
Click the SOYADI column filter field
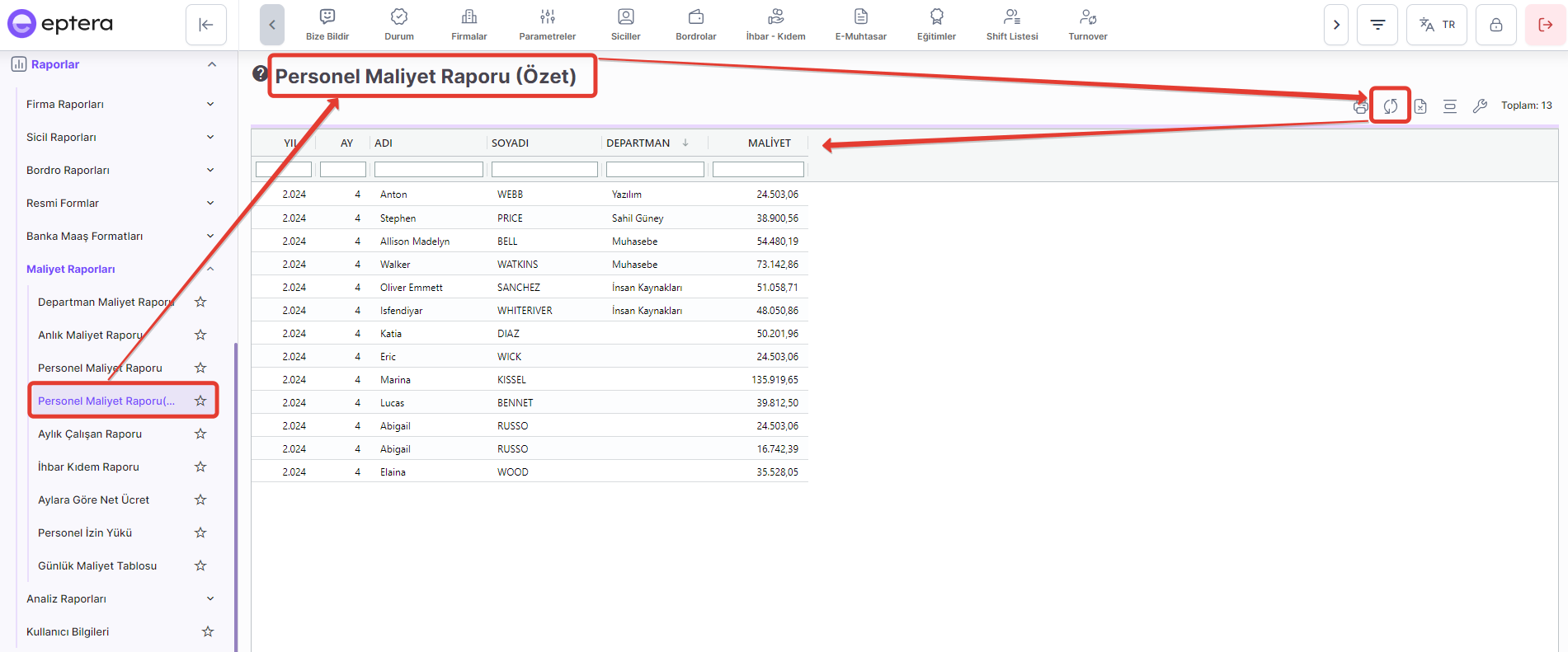click(544, 170)
